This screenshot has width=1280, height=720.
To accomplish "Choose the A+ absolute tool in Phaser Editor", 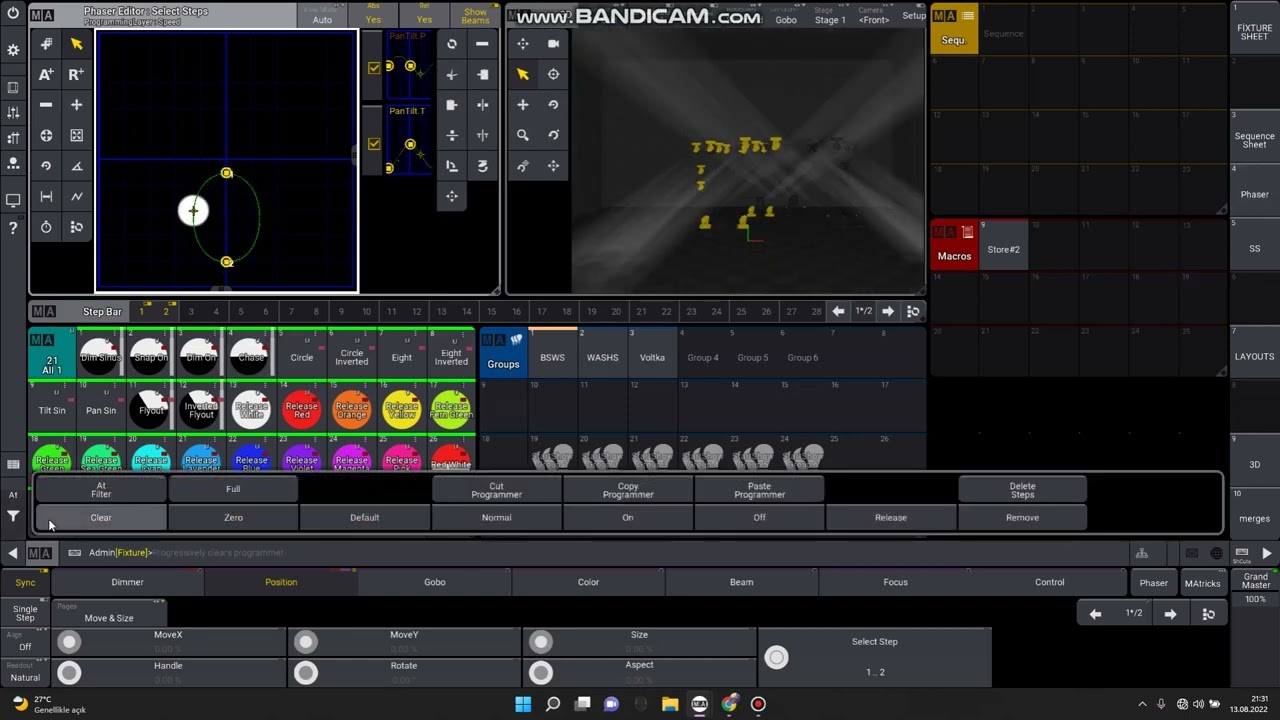I will tap(46, 74).
